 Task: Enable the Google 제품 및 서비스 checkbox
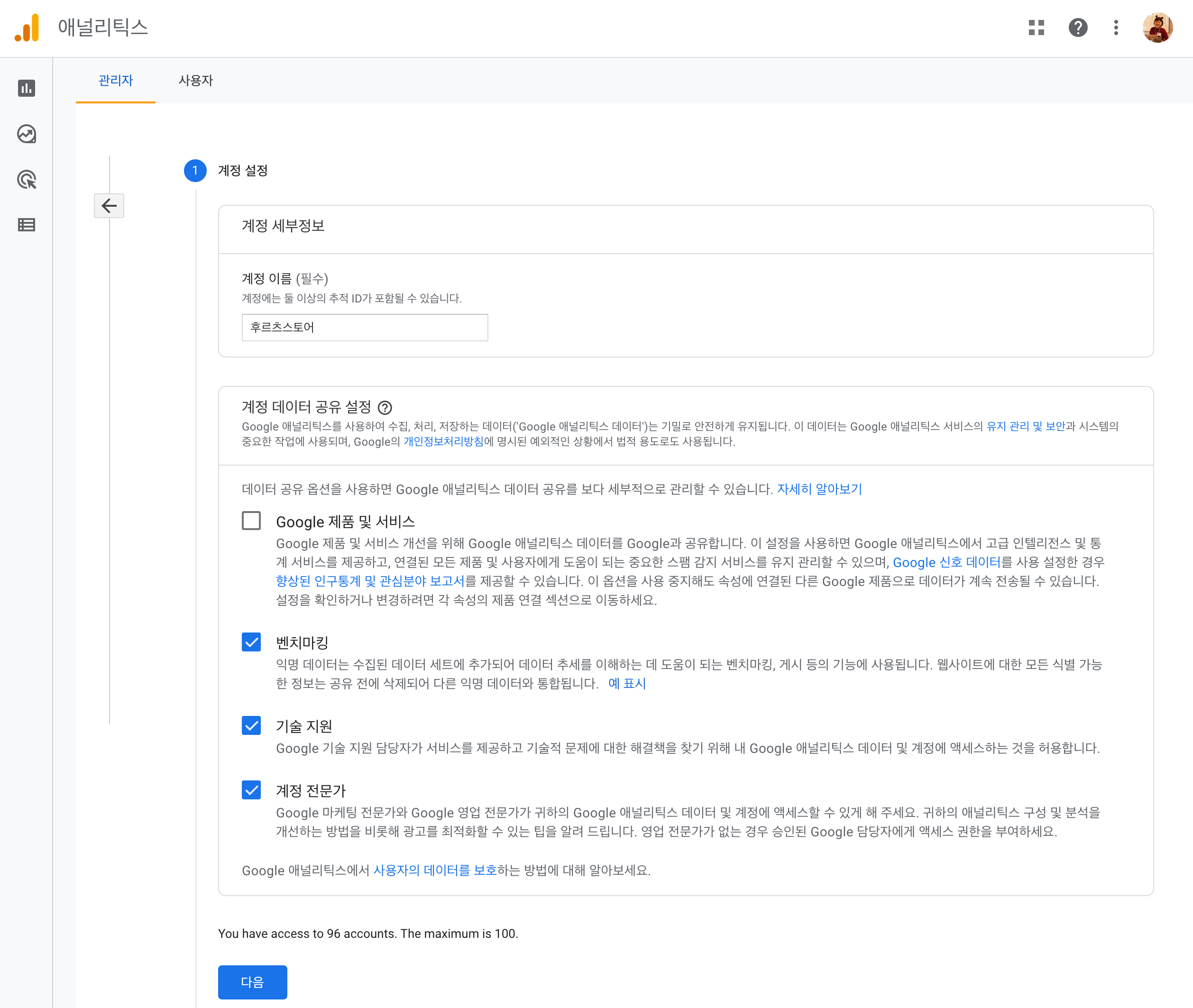(251, 521)
